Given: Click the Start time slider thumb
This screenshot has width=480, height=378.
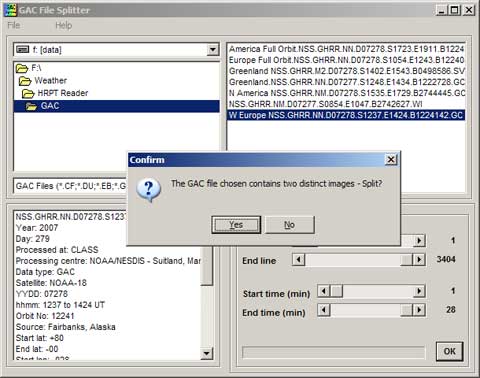Looking at the screenshot, I should (x=336, y=291).
